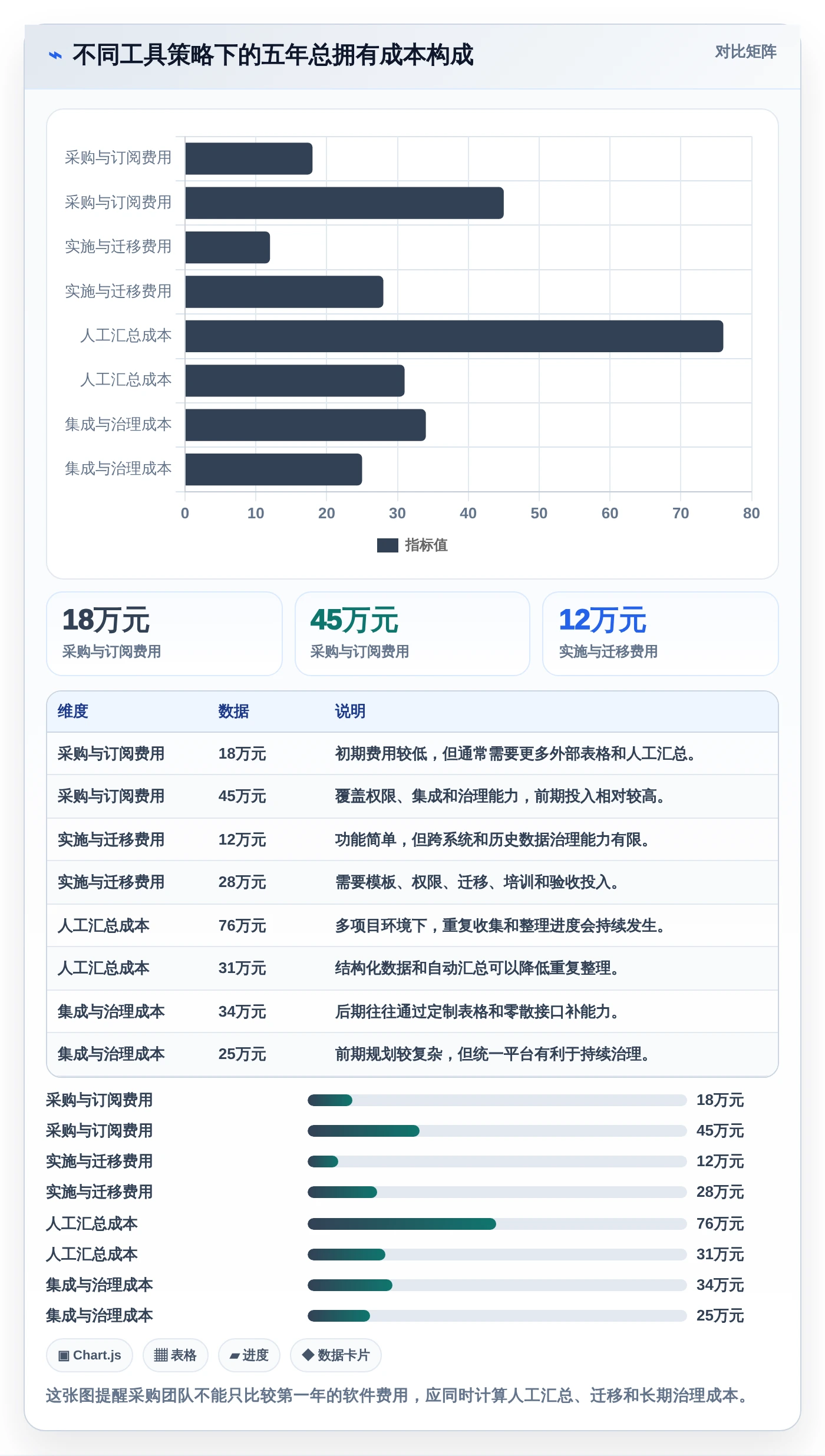This screenshot has height=1456, width=825.
Task: Click the 维度 column header
Action: pos(73,712)
